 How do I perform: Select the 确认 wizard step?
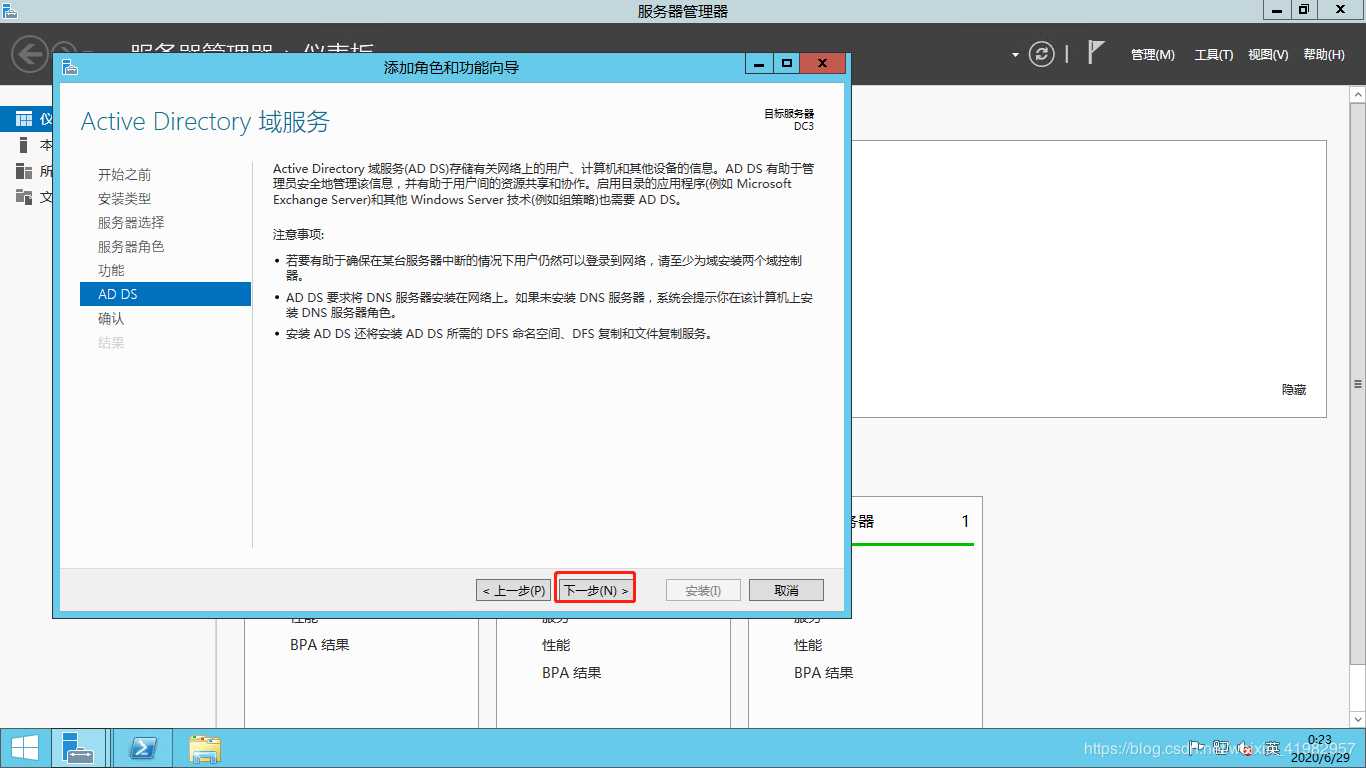pyautogui.click(x=111, y=319)
